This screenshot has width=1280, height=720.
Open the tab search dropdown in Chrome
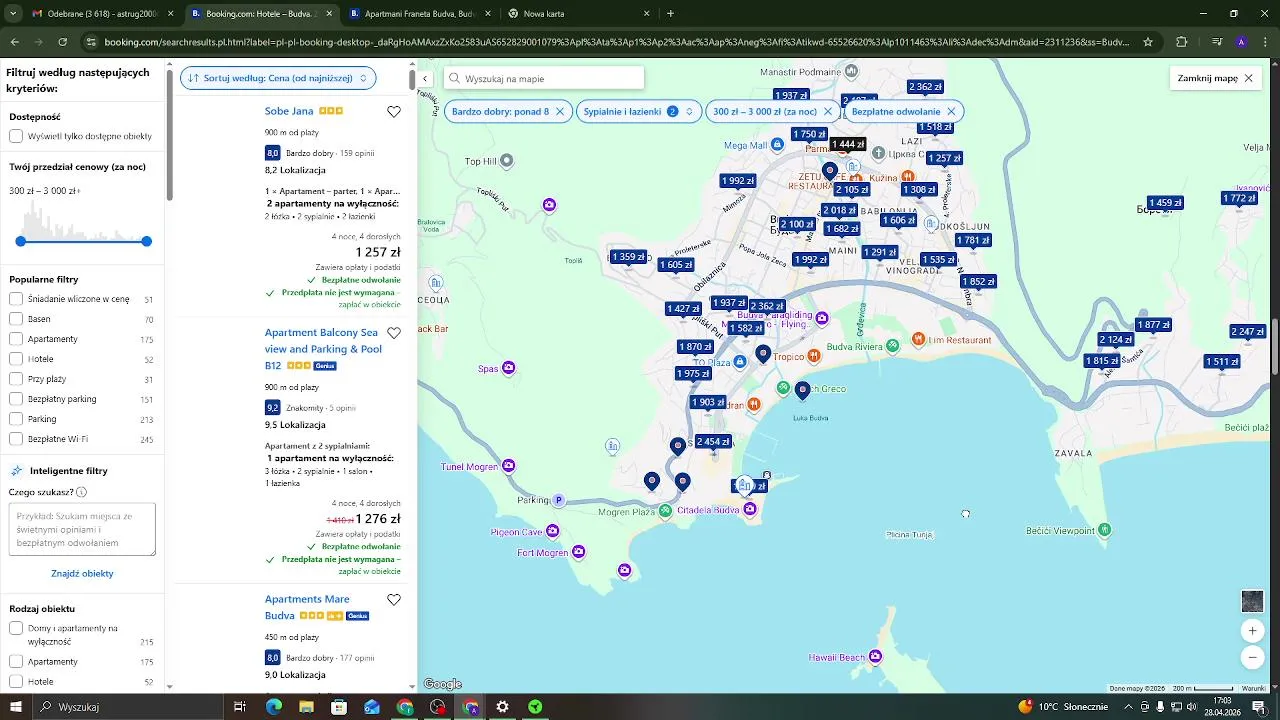click(x=13, y=14)
